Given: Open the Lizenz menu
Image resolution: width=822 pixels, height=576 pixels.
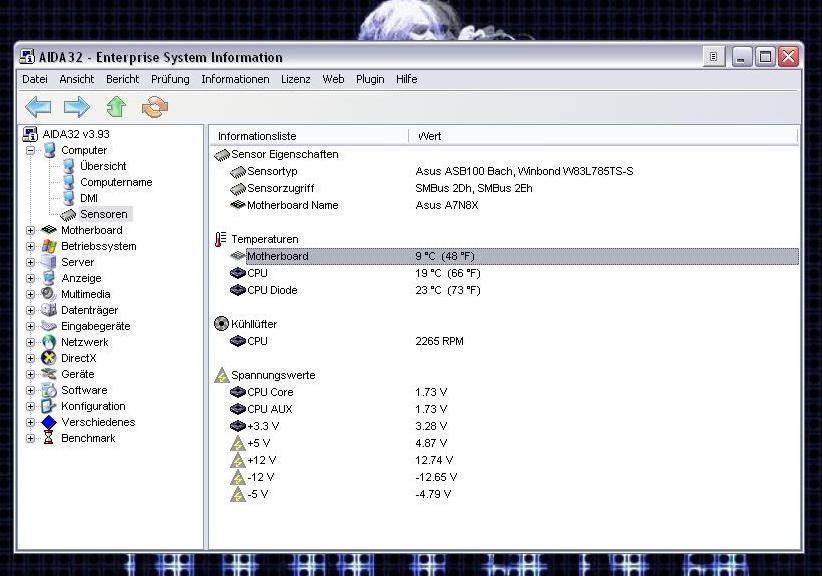Looking at the screenshot, I should (296, 79).
